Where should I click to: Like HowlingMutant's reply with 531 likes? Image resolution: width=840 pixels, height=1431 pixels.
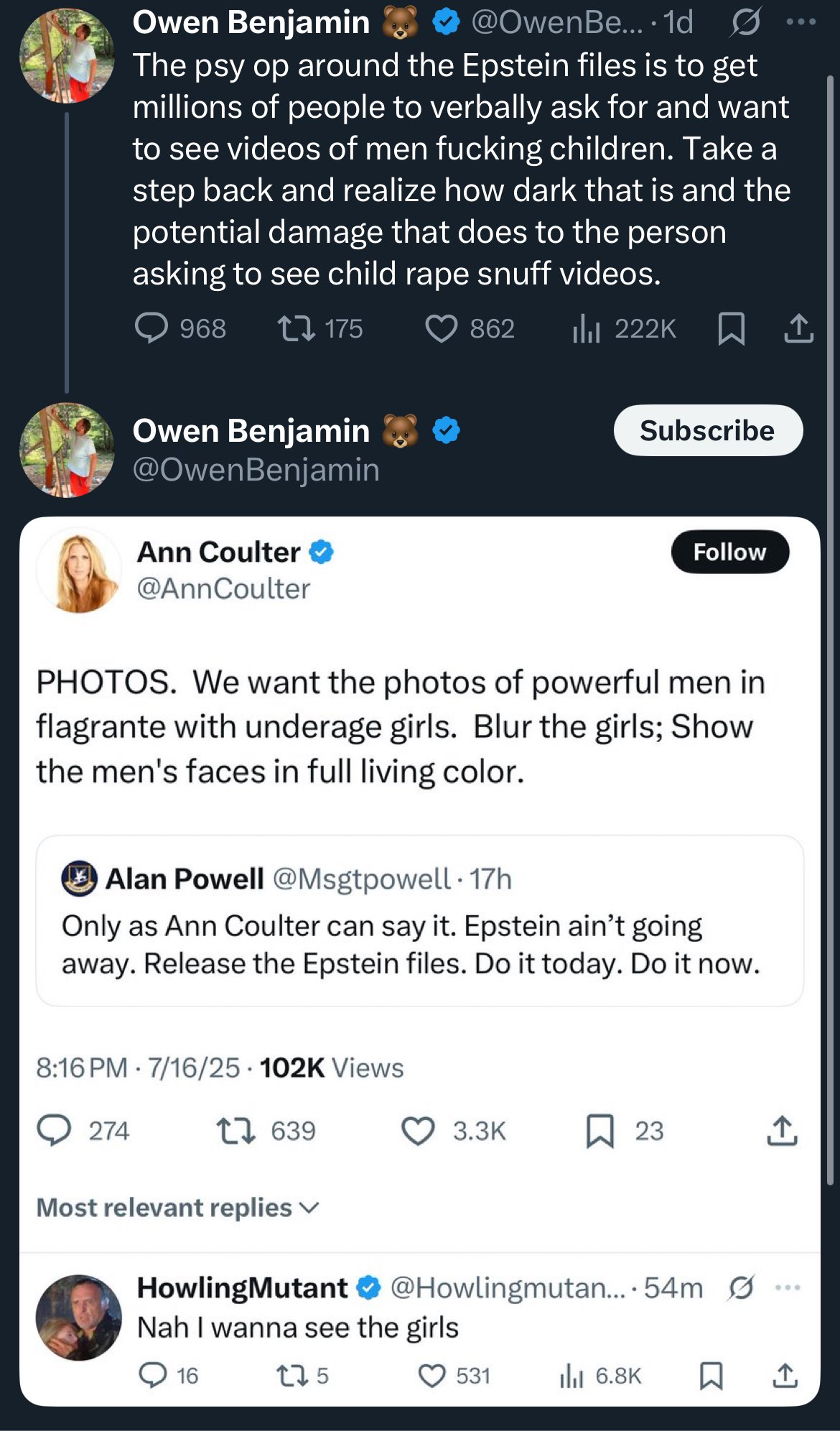(x=454, y=1376)
